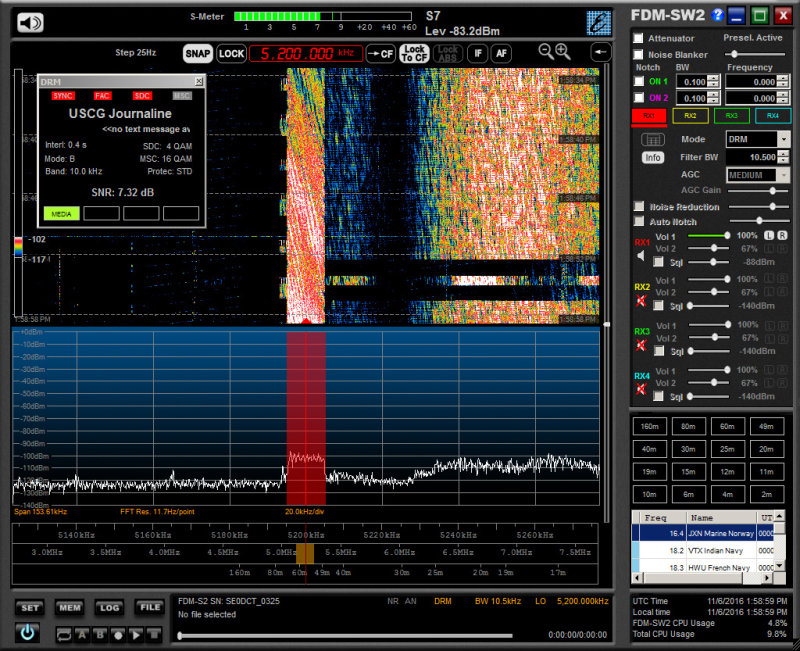Open the FILE button

click(x=149, y=607)
